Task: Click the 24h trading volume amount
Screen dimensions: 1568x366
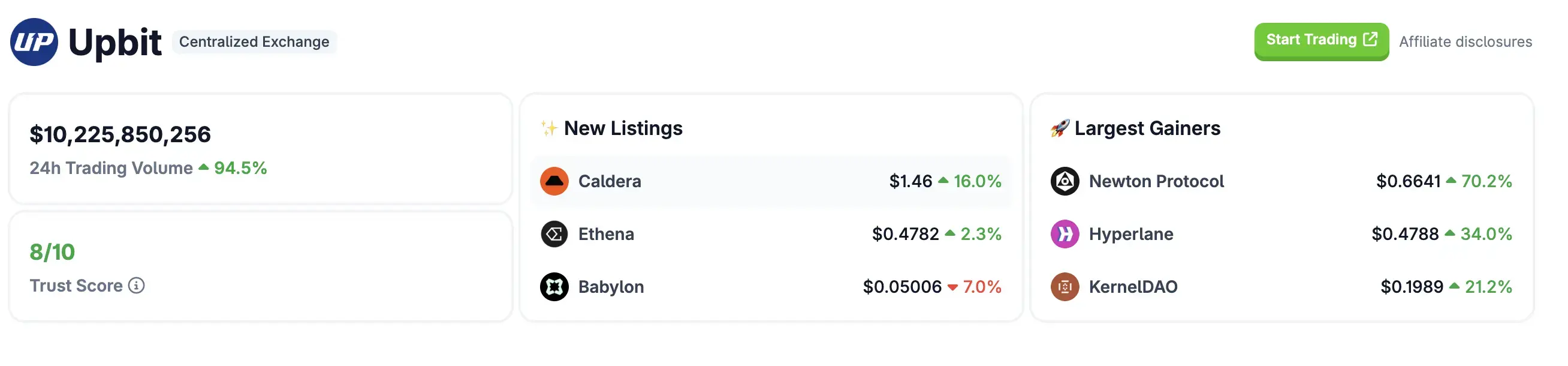Action: pos(120,134)
